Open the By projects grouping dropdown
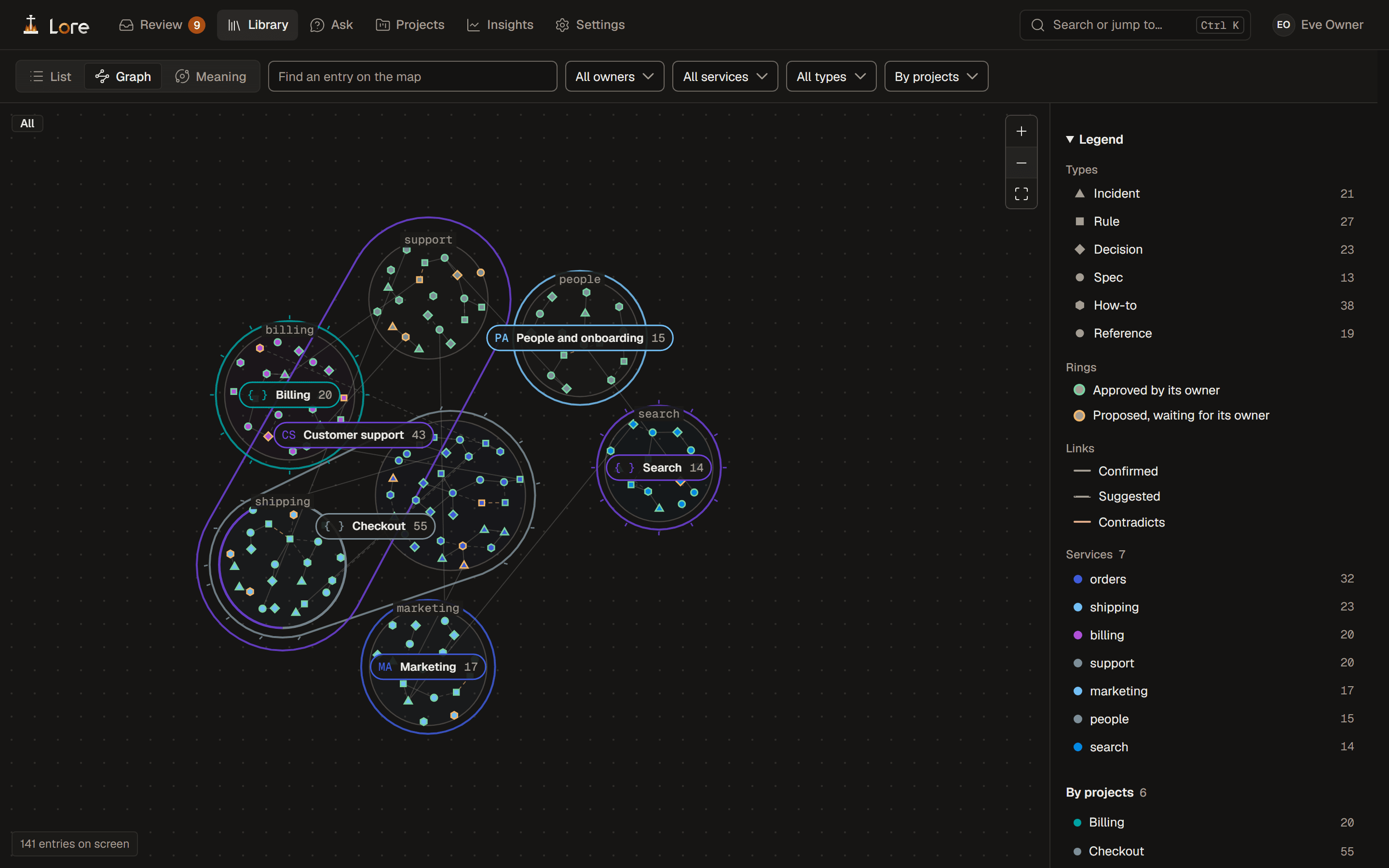Screen dimensions: 1389x868 (x=936, y=76)
